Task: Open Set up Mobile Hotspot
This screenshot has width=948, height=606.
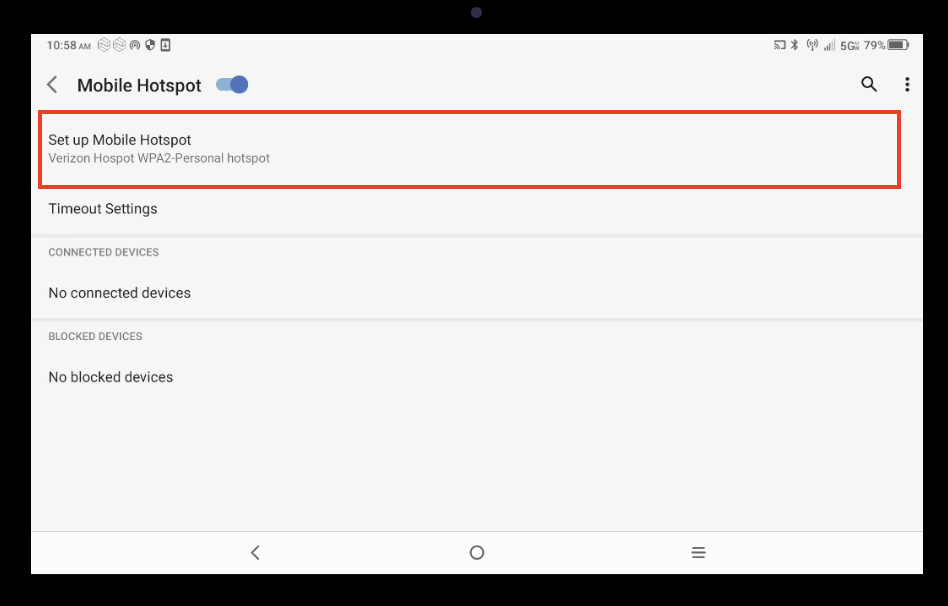Action: (469, 149)
